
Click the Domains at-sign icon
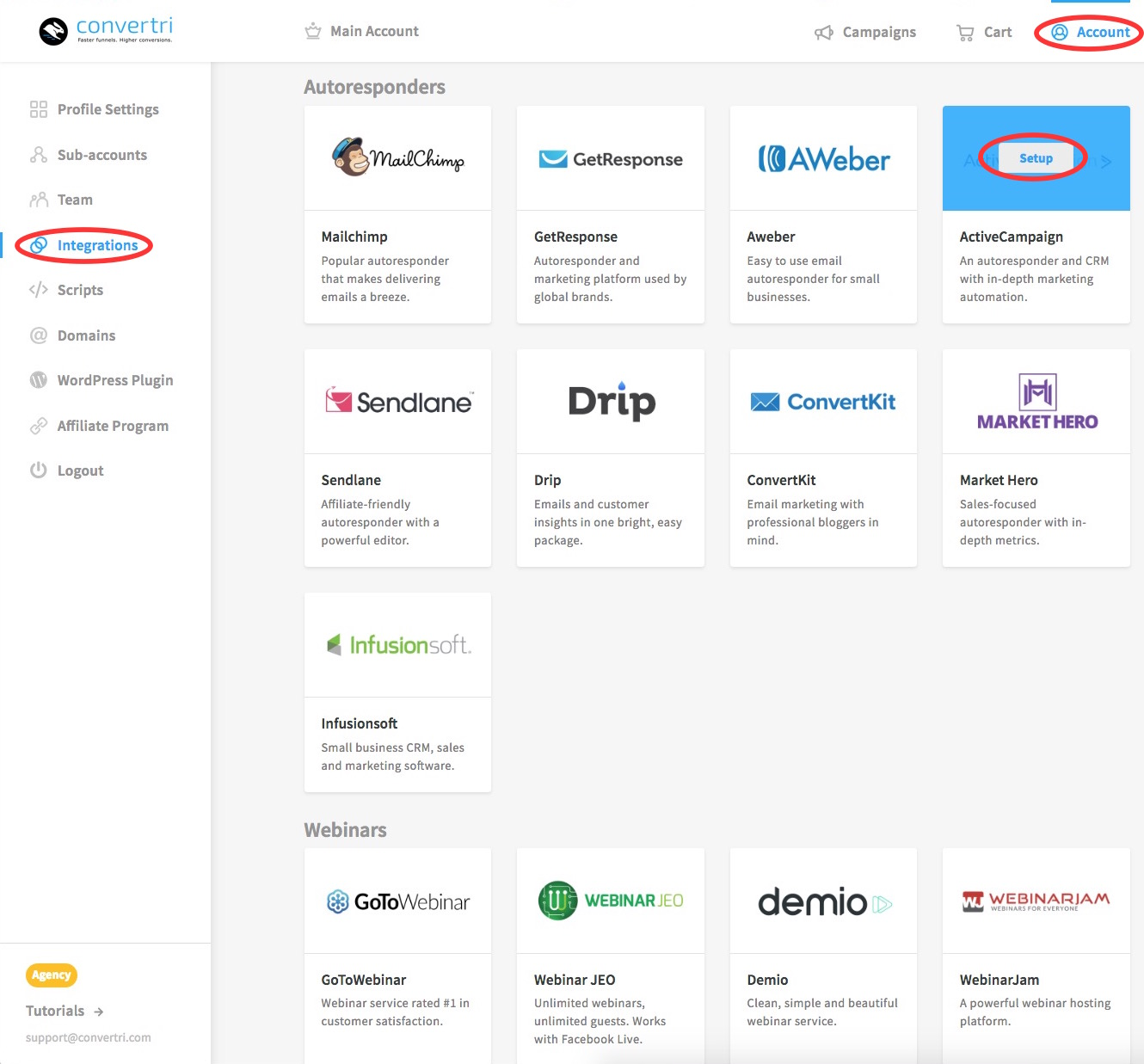click(x=39, y=335)
